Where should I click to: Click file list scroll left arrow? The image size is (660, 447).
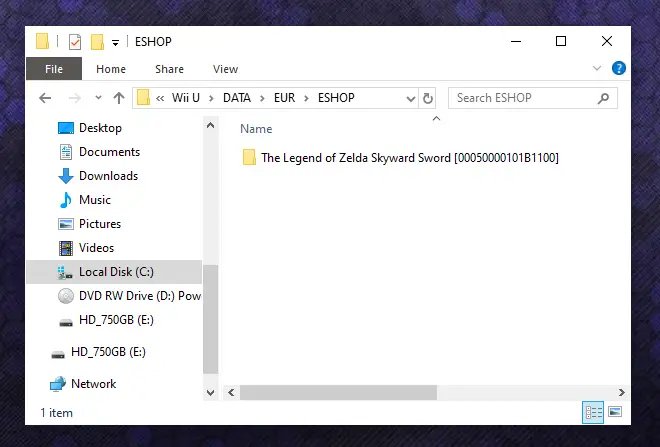[231, 393]
